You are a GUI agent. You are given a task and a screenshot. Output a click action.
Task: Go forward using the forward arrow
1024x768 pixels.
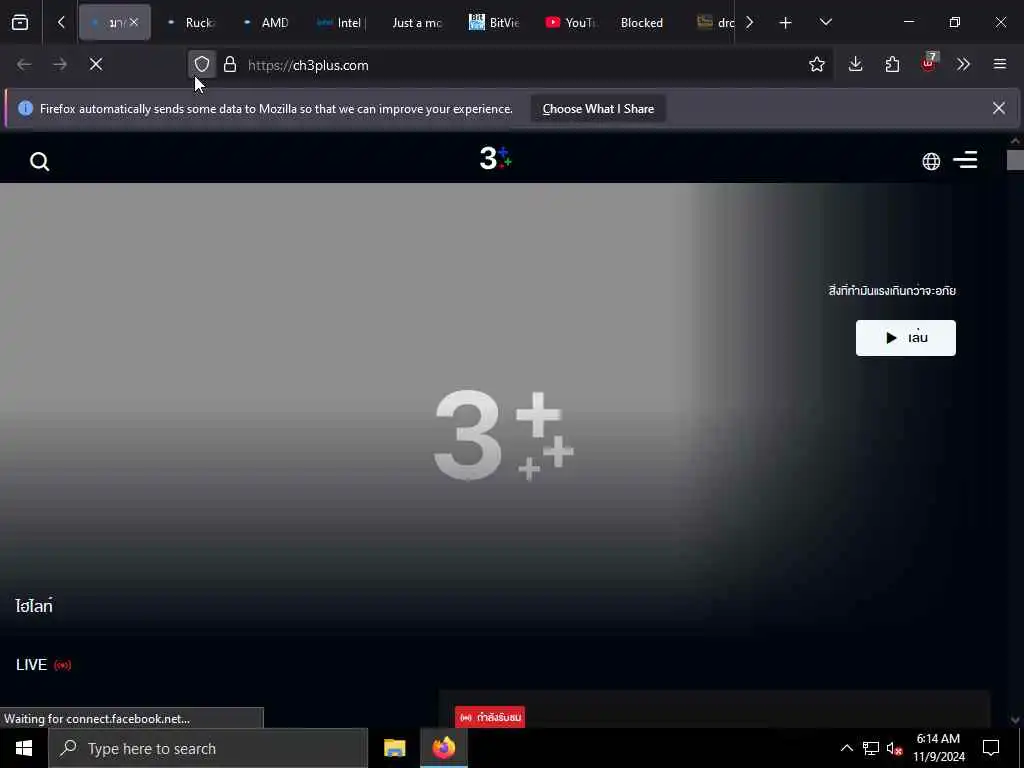tap(60, 65)
